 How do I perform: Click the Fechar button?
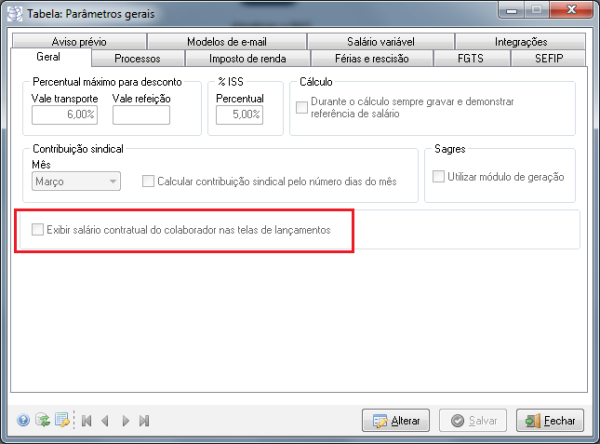[548, 420]
